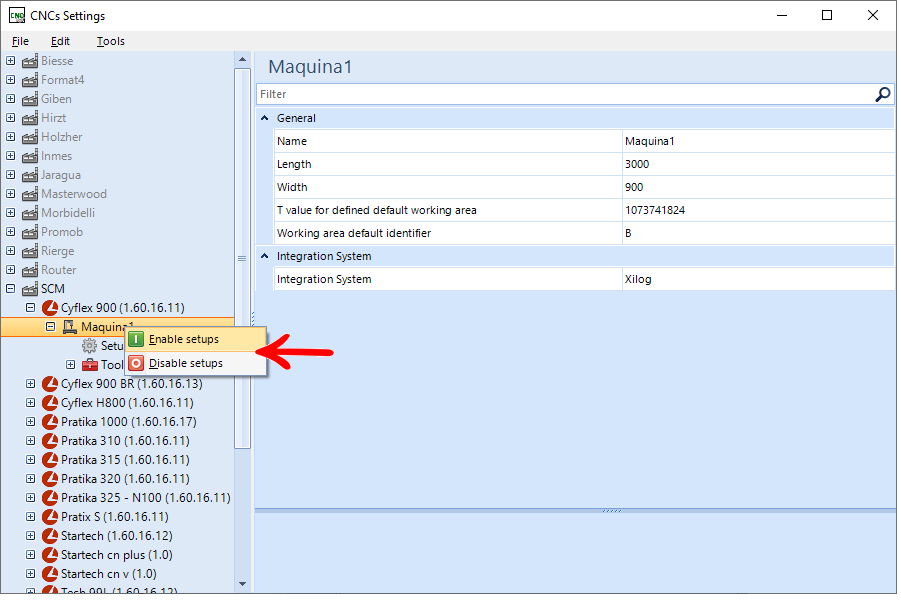Click the Giben factory icon
The height and width of the screenshot is (604, 901).
30,99
